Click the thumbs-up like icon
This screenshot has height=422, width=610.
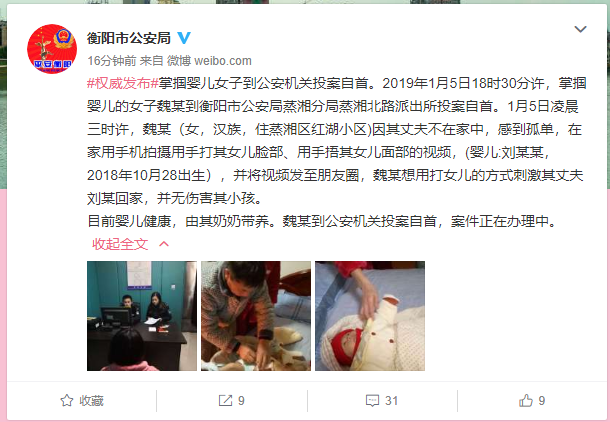pos(526,400)
